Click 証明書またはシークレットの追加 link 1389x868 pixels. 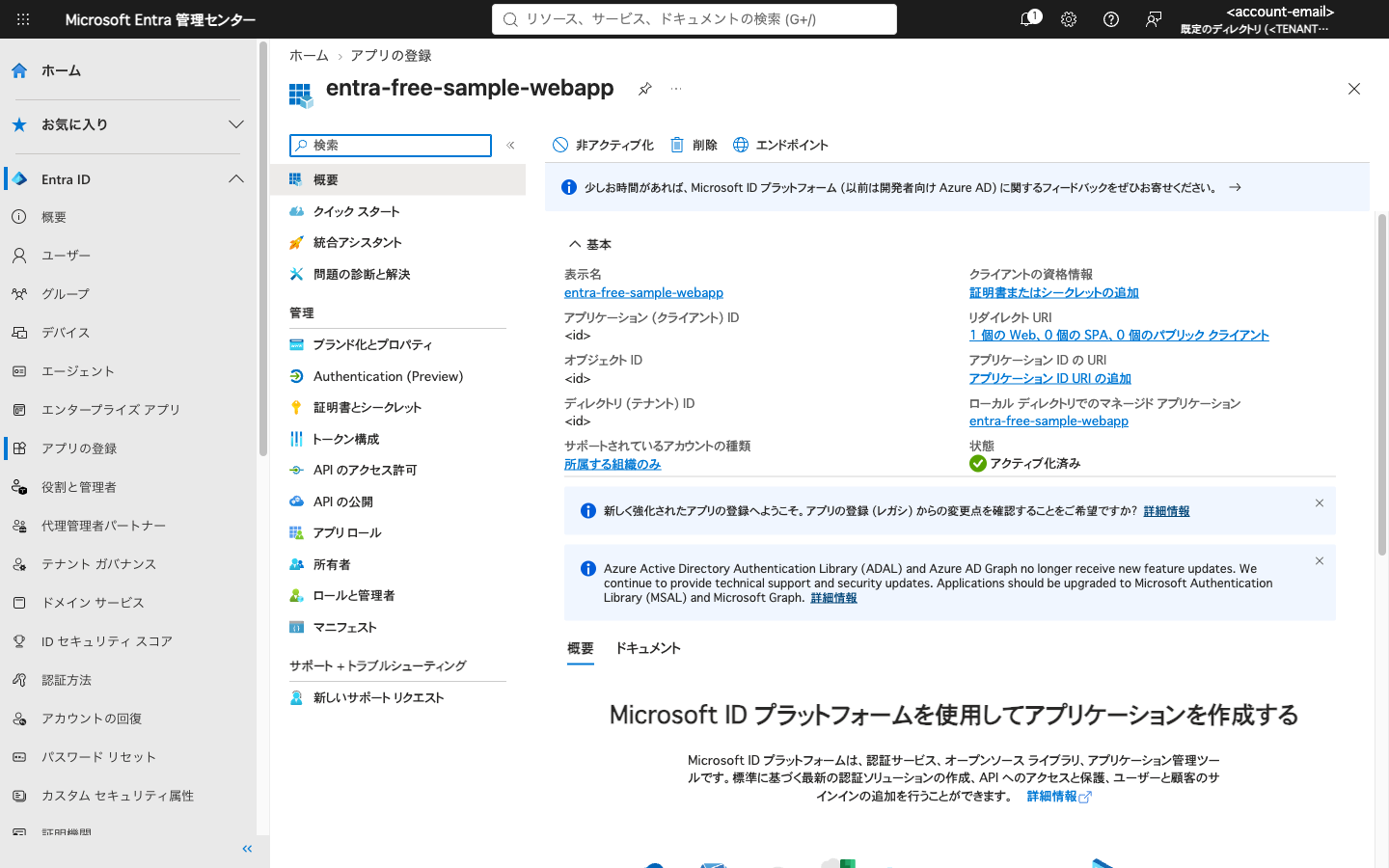coord(1053,293)
